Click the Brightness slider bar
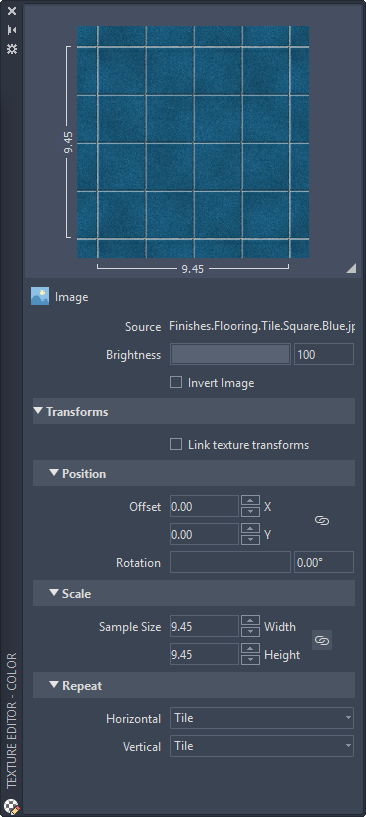This screenshot has width=366, height=817. [x=230, y=354]
